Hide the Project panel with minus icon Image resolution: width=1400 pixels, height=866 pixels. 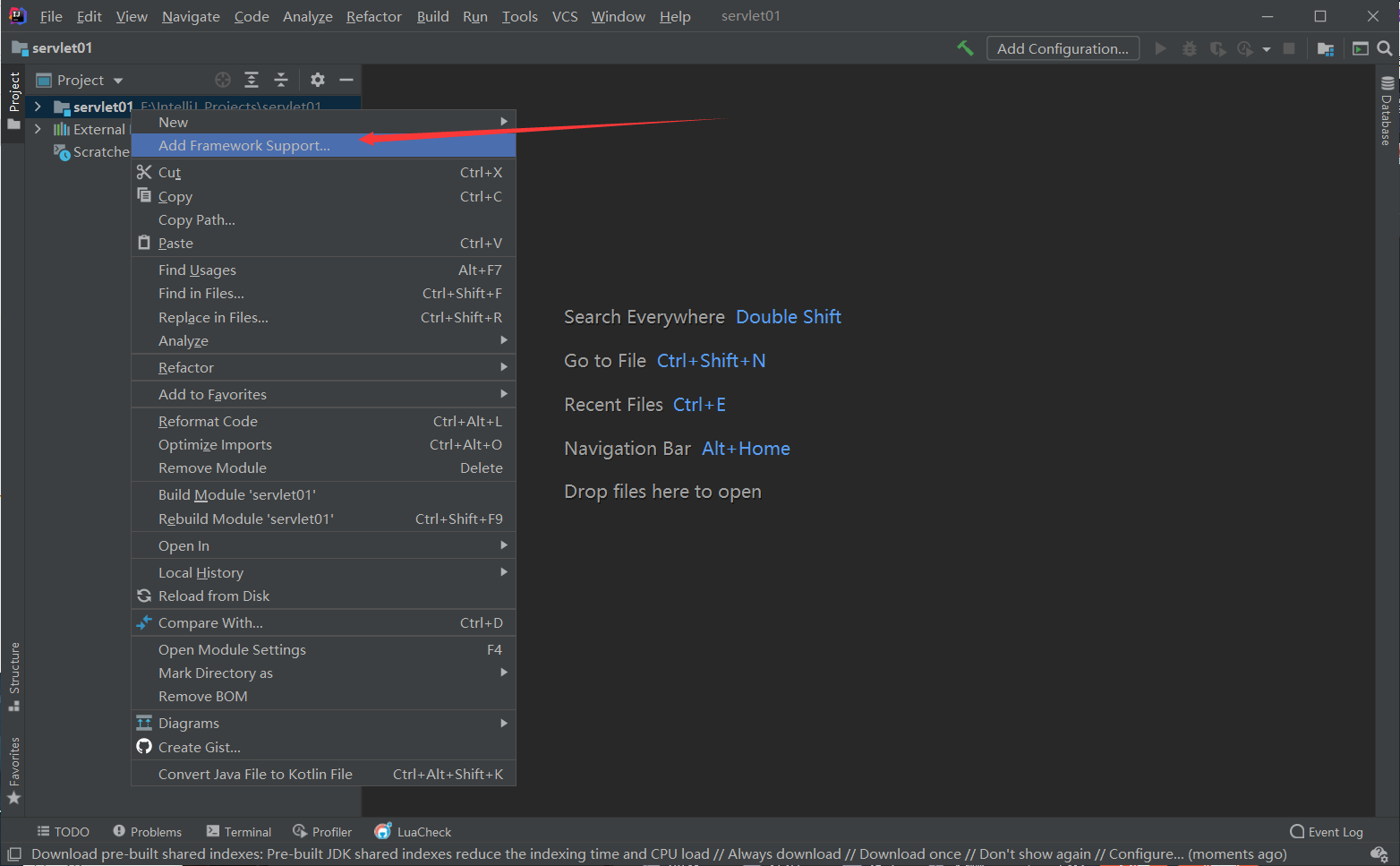pyautogui.click(x=346, y=80)
